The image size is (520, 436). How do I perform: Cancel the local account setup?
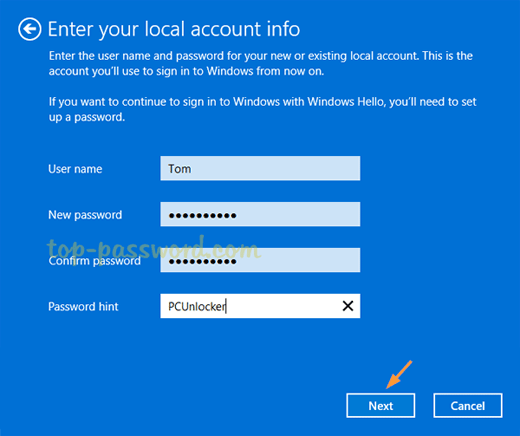468,405
